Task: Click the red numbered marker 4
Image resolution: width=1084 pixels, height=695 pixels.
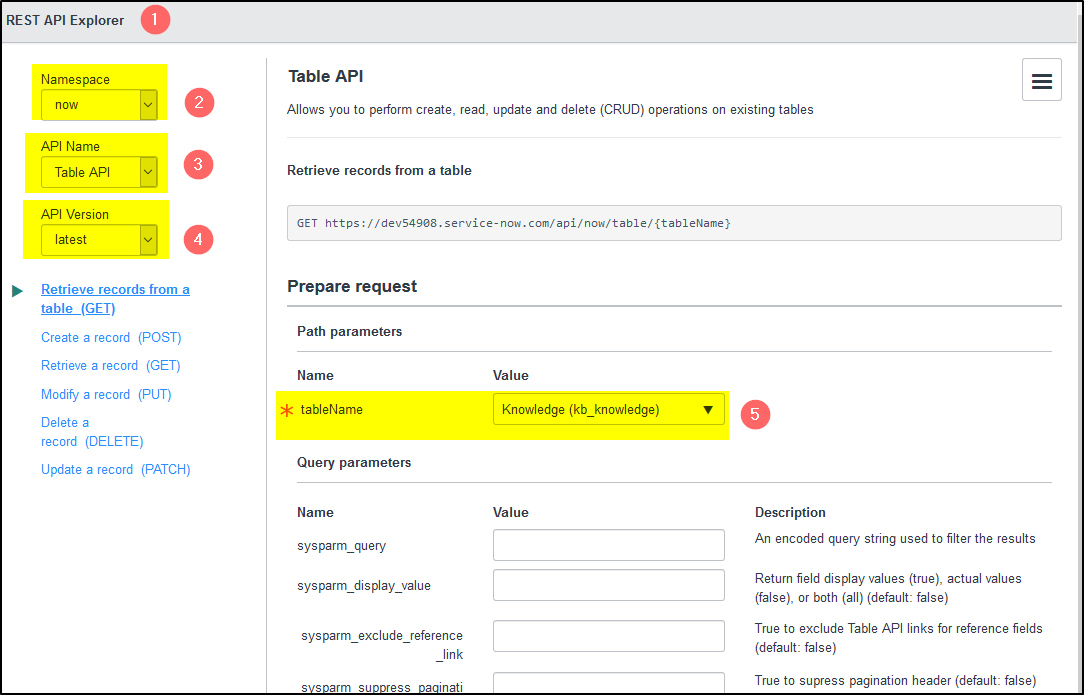Action: coord(199,239)
